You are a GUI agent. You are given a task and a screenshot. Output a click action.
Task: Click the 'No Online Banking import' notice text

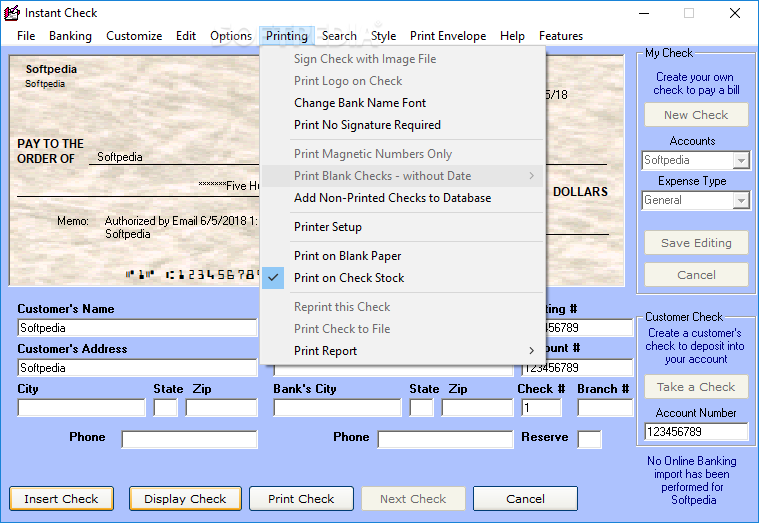click(x=692, y=480)
